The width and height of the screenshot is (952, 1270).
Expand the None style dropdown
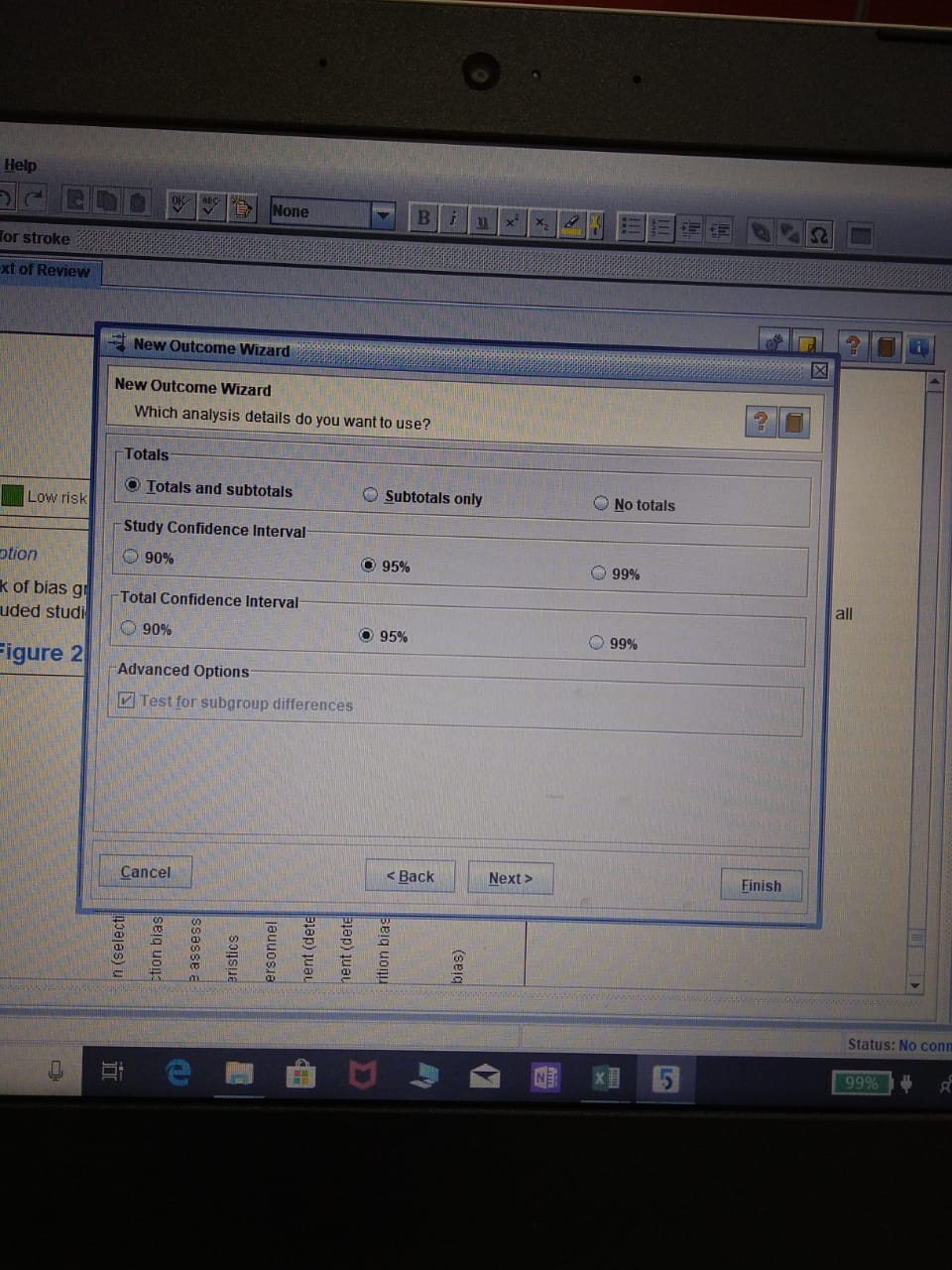383,214
